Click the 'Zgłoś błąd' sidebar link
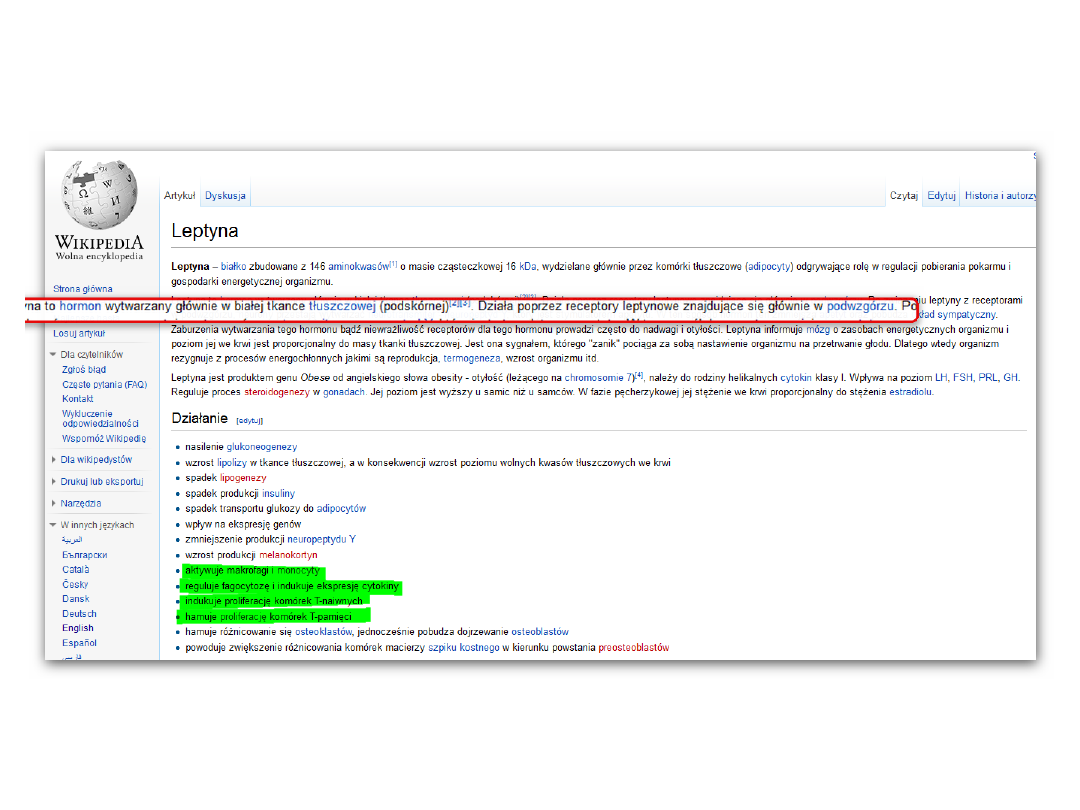This screenshot has height=810, width=1080. tap(84, 369)
